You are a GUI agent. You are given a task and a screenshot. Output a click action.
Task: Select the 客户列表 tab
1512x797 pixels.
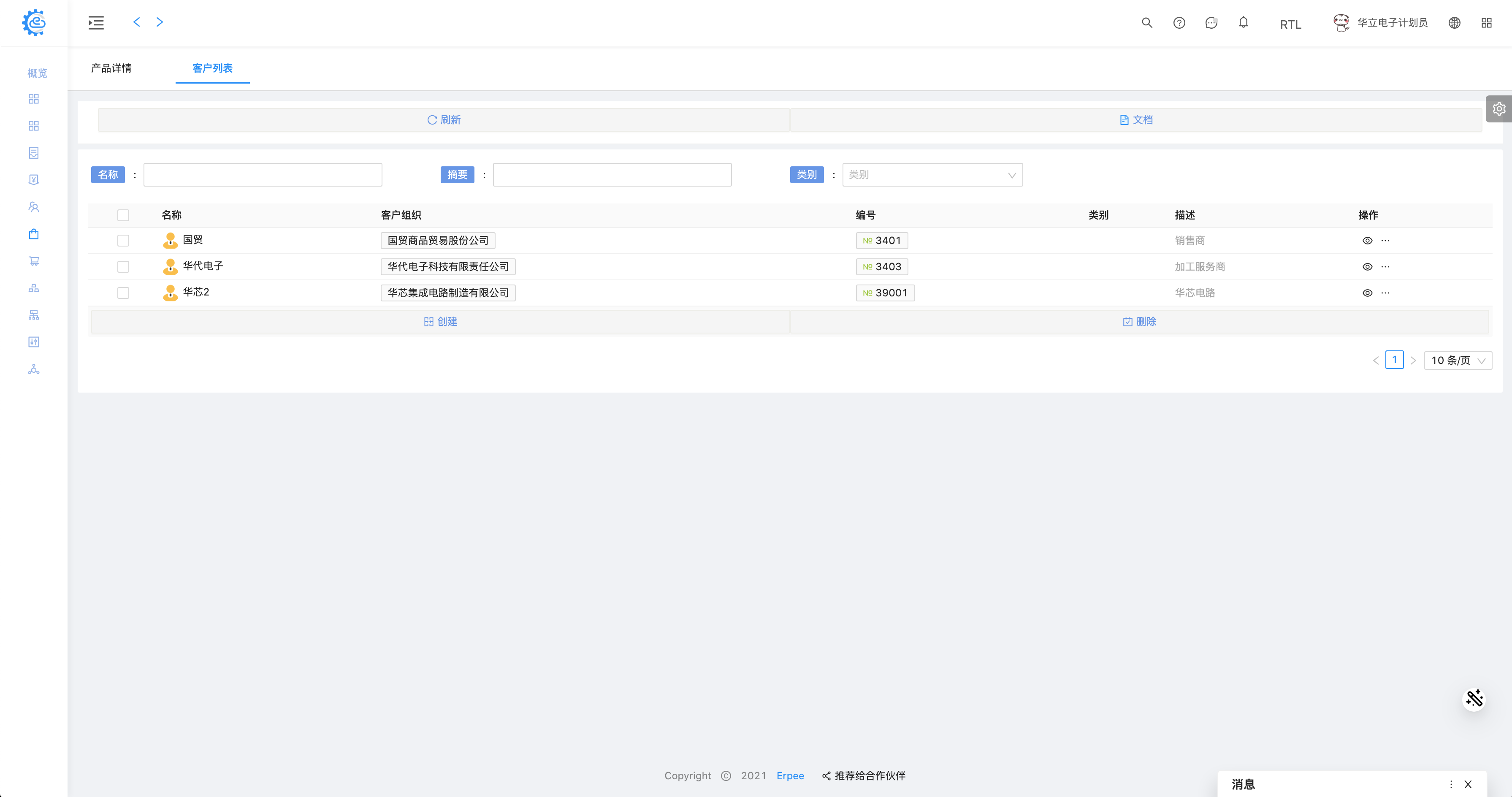pos(212,68)
